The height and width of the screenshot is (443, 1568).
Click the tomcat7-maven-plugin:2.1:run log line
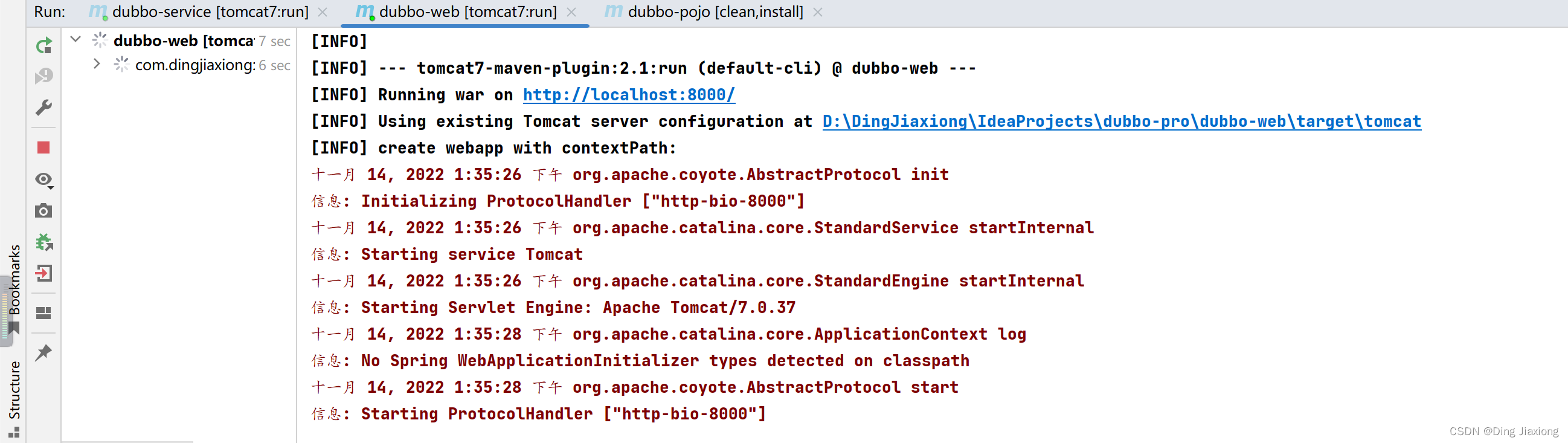point(643,68)
